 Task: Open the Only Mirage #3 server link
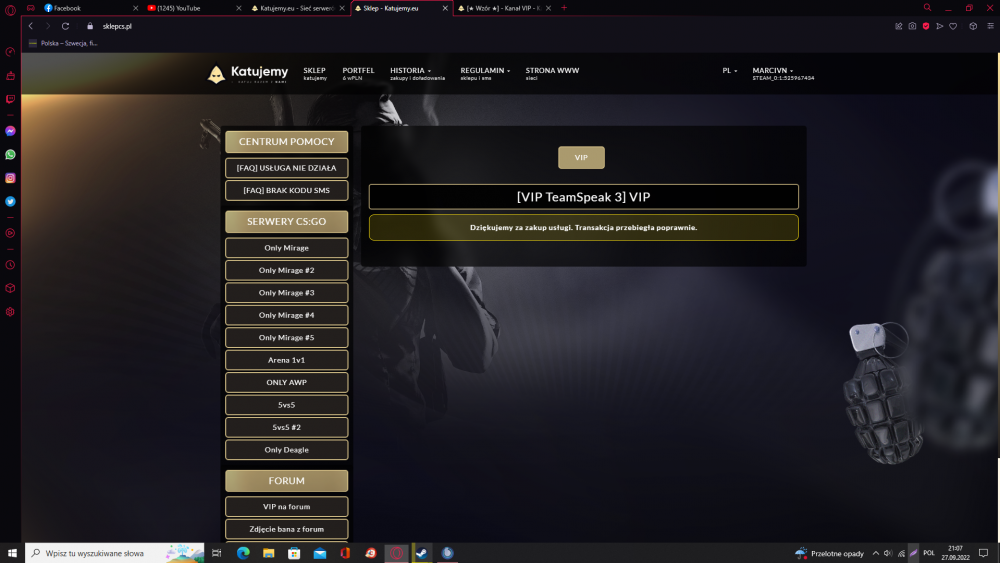[286, 293]
